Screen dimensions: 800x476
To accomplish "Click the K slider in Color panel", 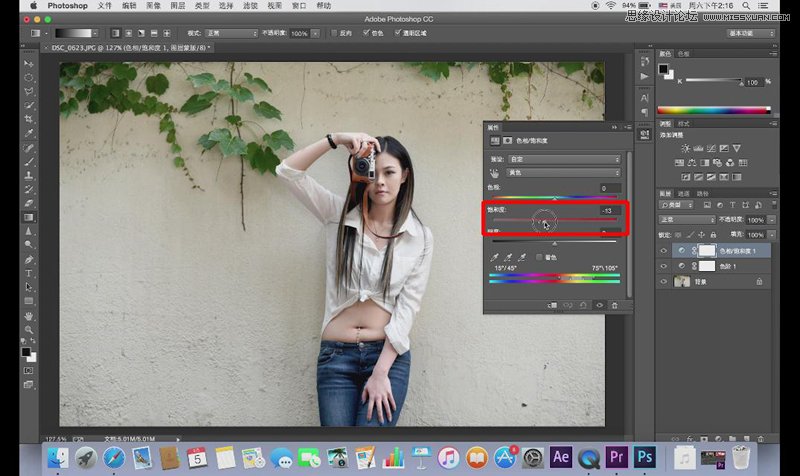I will [x=714, y=80].
